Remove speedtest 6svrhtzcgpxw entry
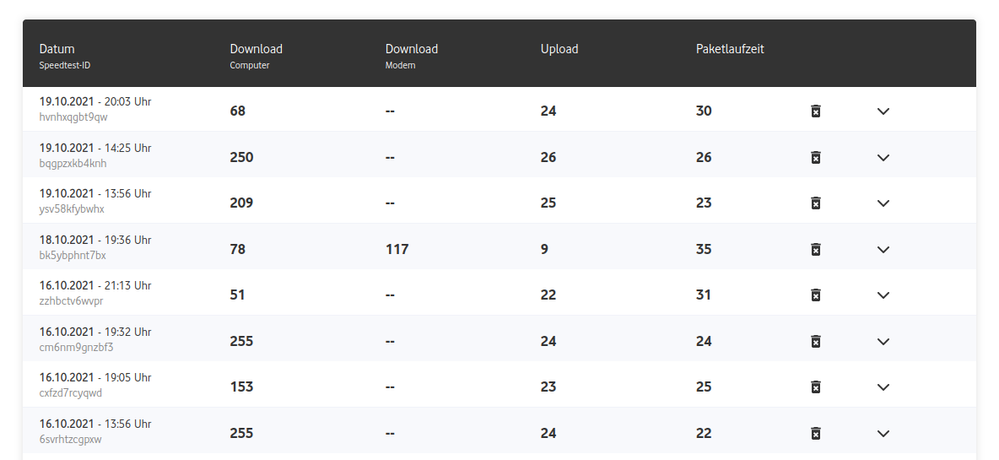 816,433
